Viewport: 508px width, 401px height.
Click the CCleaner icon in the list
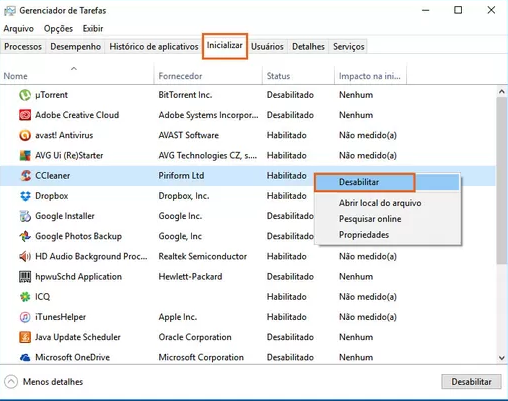click(25, 176)
